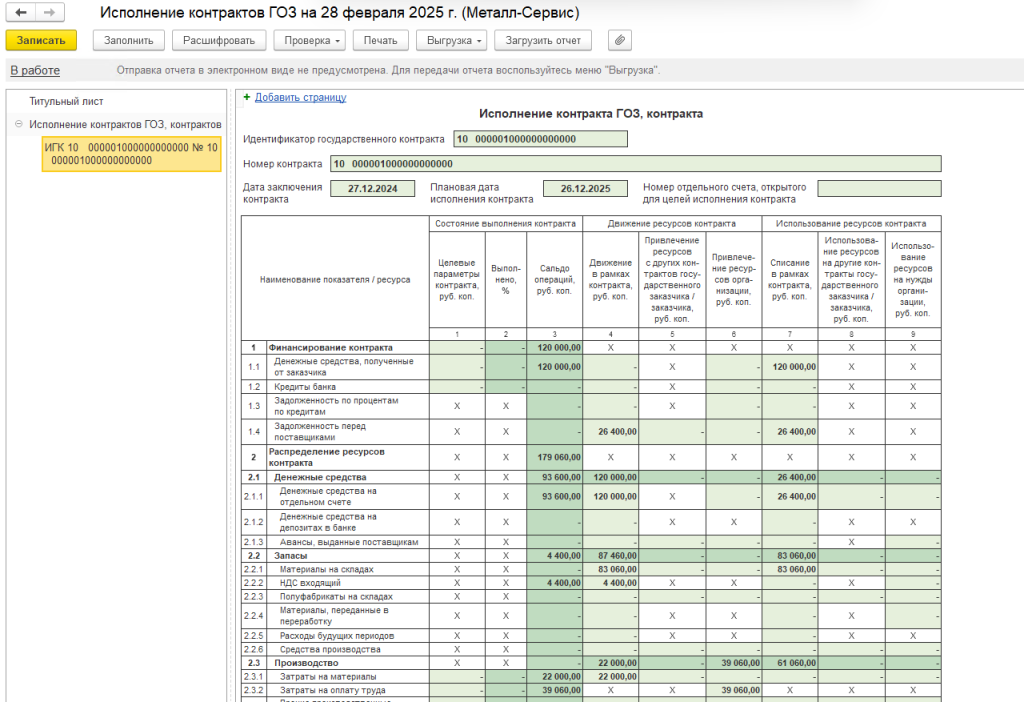Select the Исполнение контрактов ГОЗ, контрактов tree item

click(125, 124)
